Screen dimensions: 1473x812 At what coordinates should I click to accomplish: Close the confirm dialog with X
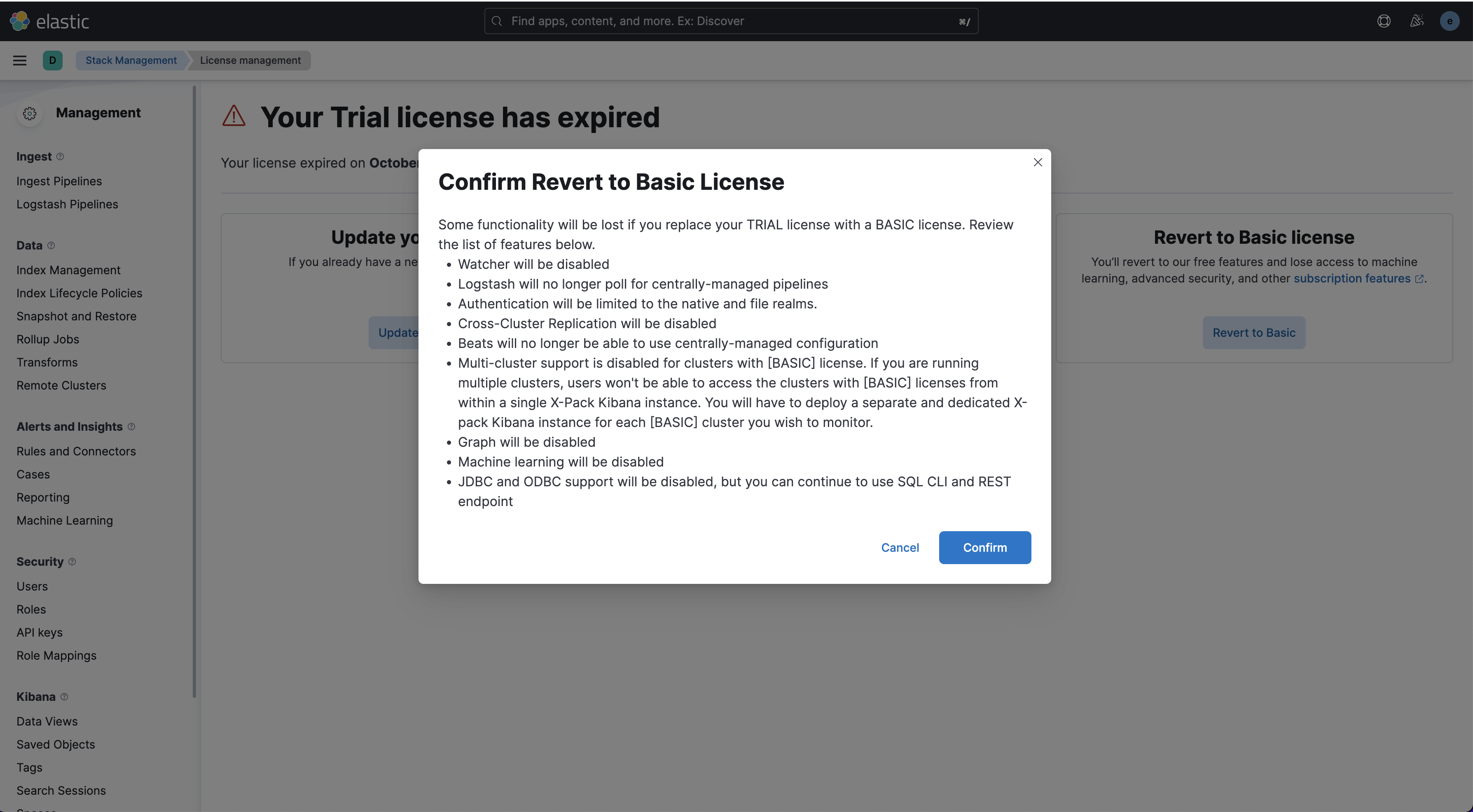[x=1038, y=162]
